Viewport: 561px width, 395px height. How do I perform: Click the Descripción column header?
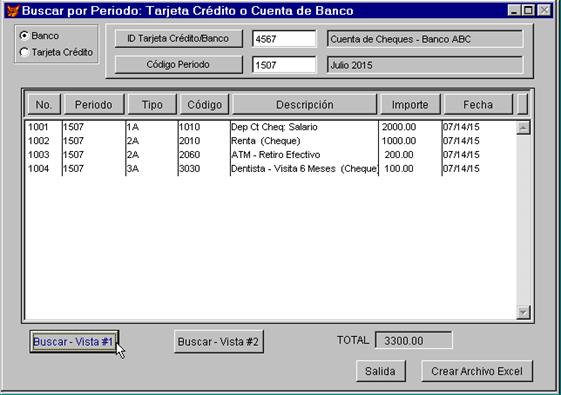point(304,104)
